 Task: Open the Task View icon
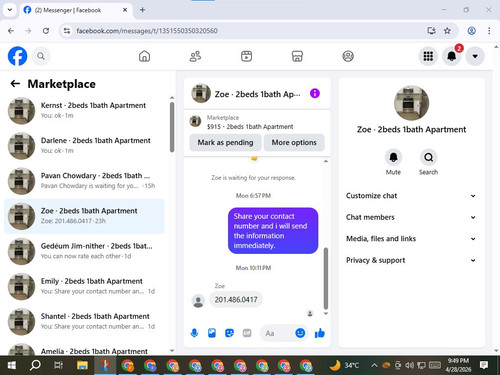click(58, 365)
